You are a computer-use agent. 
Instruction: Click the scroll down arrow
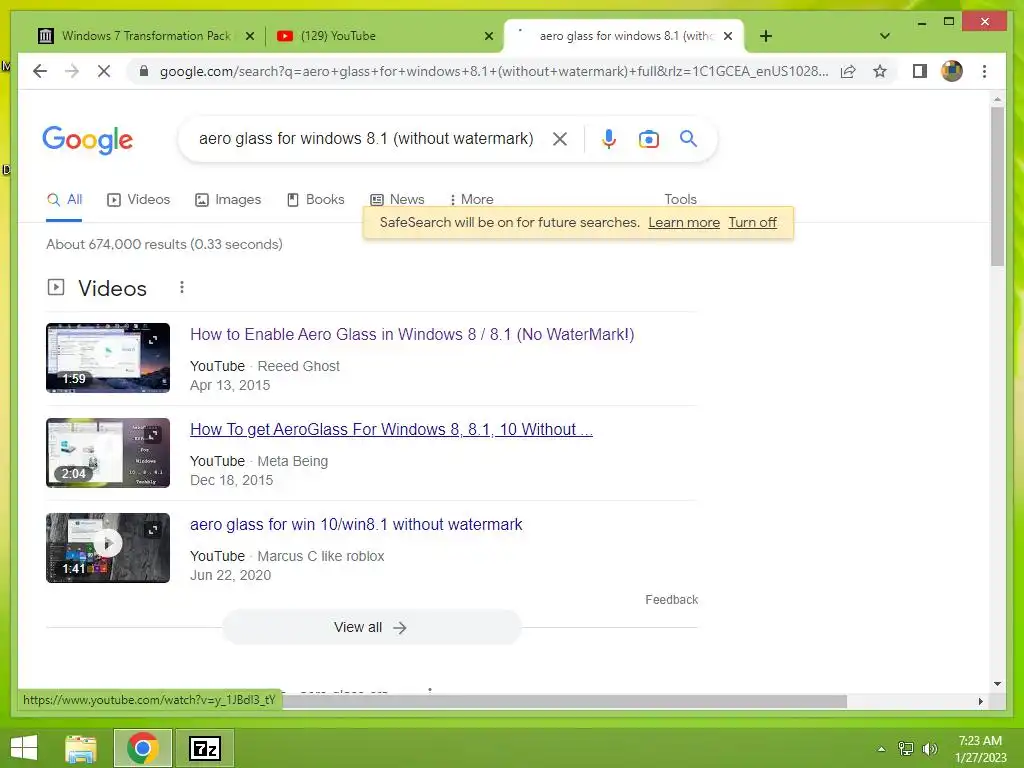997,684
